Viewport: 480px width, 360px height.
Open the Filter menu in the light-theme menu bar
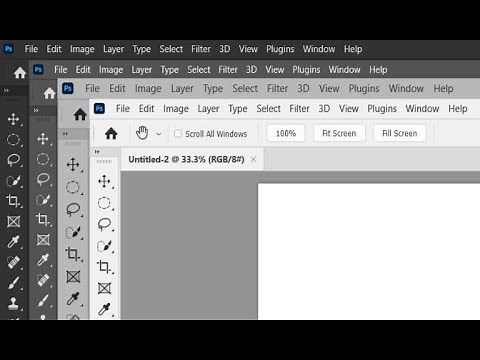point(299,109)
